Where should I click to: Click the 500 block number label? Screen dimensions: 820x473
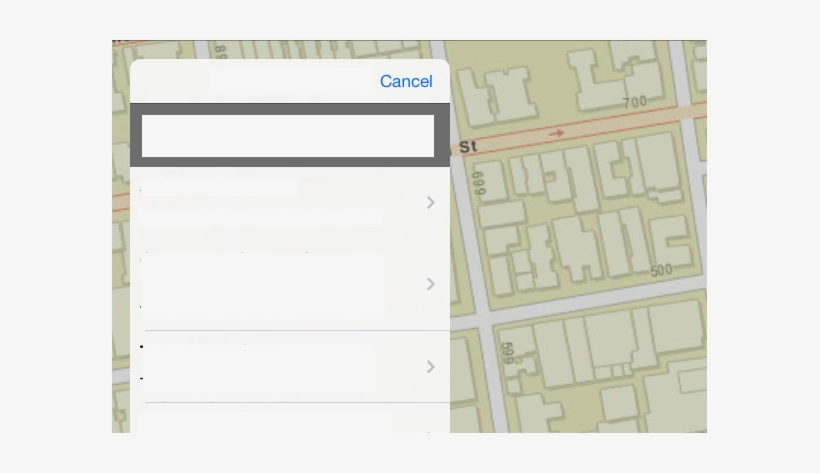point(661,270)
